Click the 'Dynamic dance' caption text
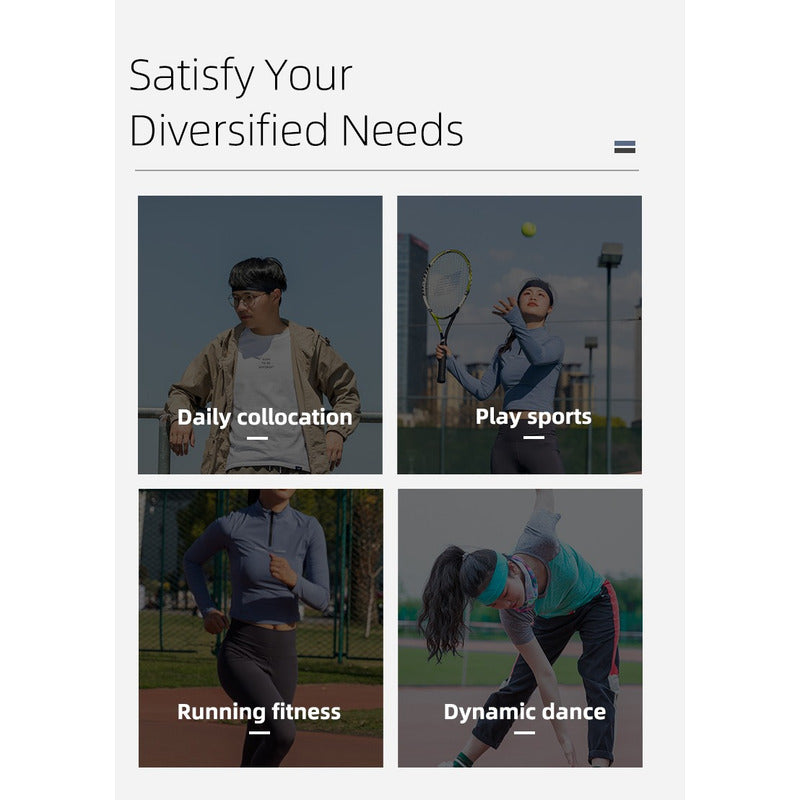800x800 pixels. click(524, 712)
